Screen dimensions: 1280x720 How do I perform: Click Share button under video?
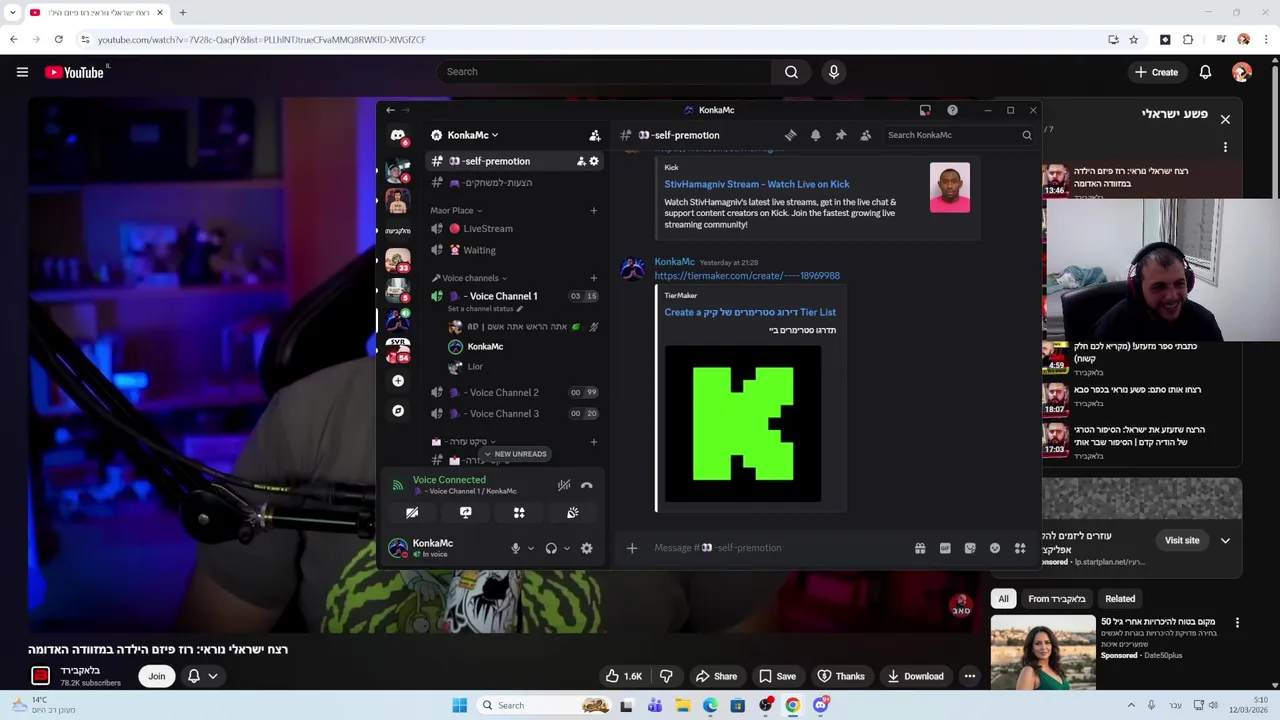(x=716, y=676)
